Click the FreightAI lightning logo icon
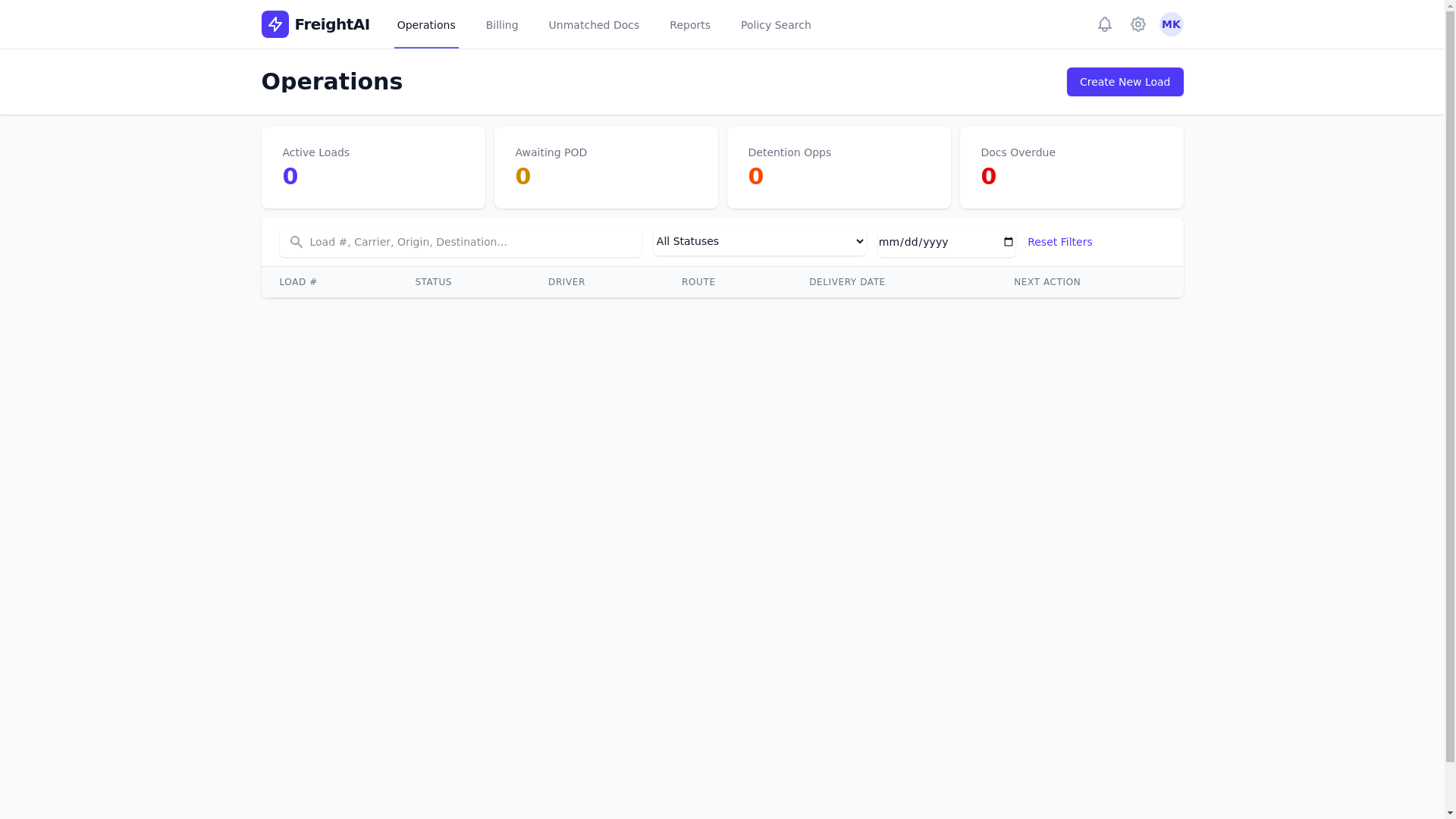1456x819 pixels. coord(275,24)
